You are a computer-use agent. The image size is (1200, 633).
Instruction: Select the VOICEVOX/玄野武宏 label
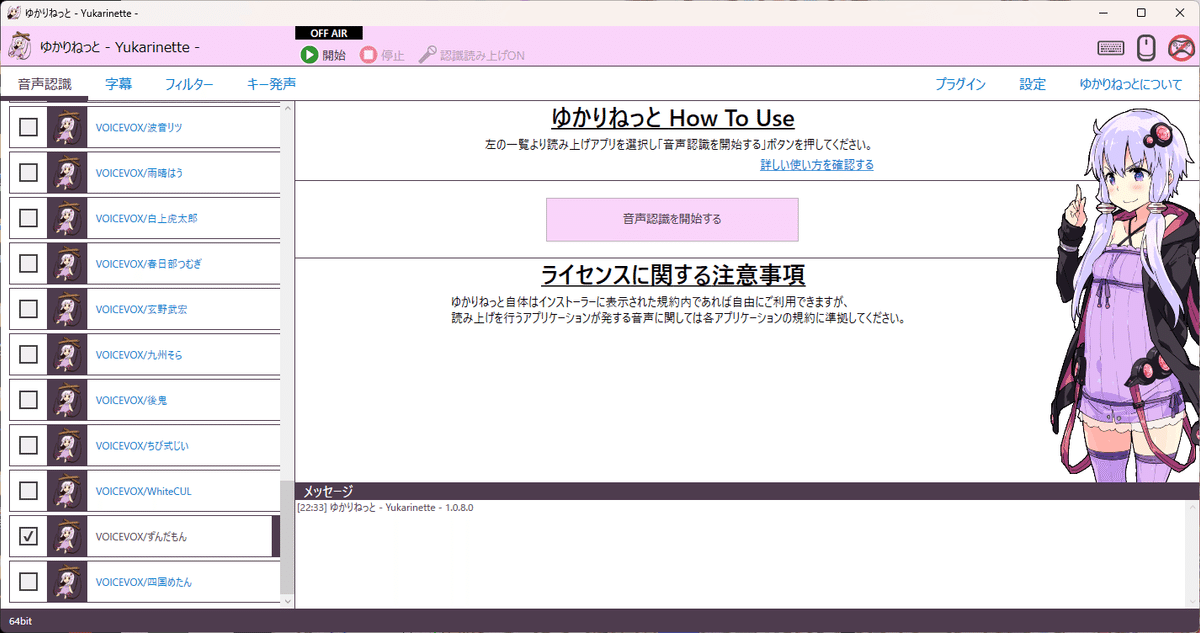[141, 309]
